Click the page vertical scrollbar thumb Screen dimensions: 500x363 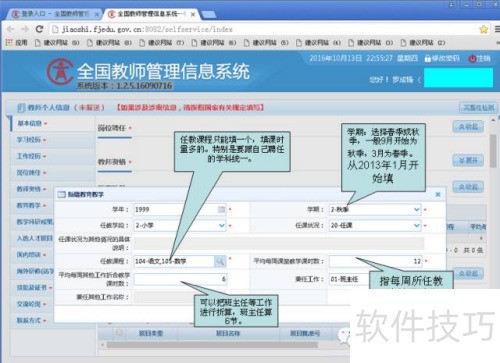[493, 151]
